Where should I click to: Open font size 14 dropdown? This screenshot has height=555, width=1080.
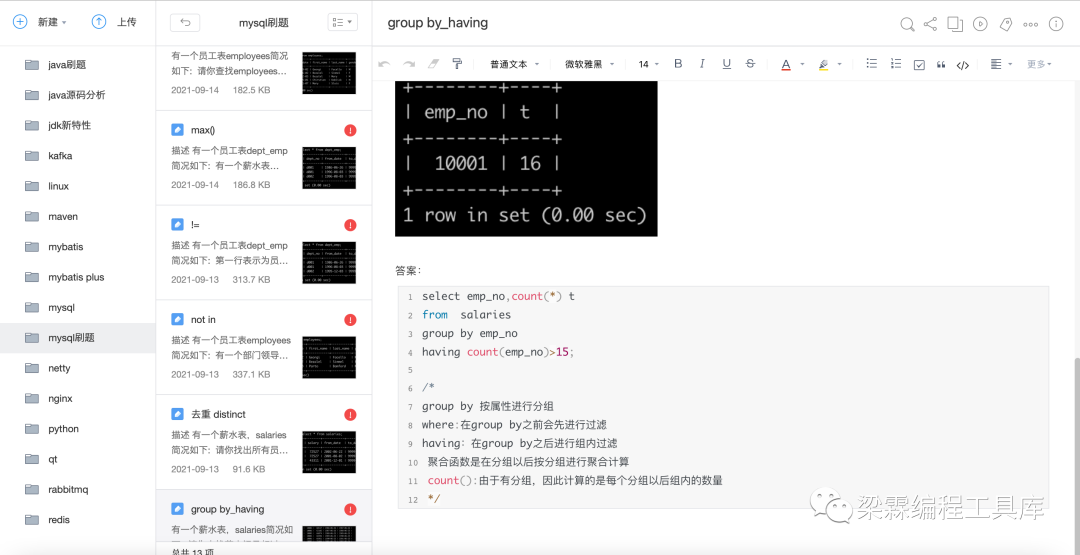tap(648, 64)
